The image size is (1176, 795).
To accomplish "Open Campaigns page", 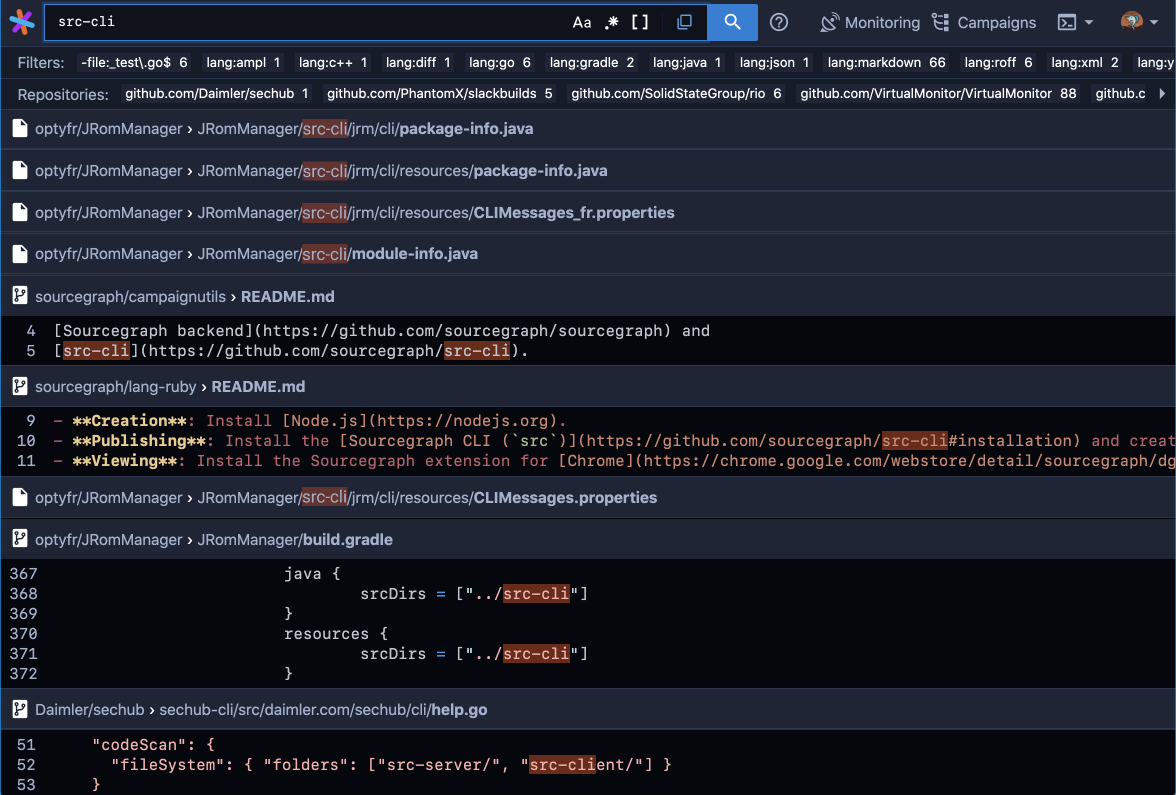I will pos(997,22).
